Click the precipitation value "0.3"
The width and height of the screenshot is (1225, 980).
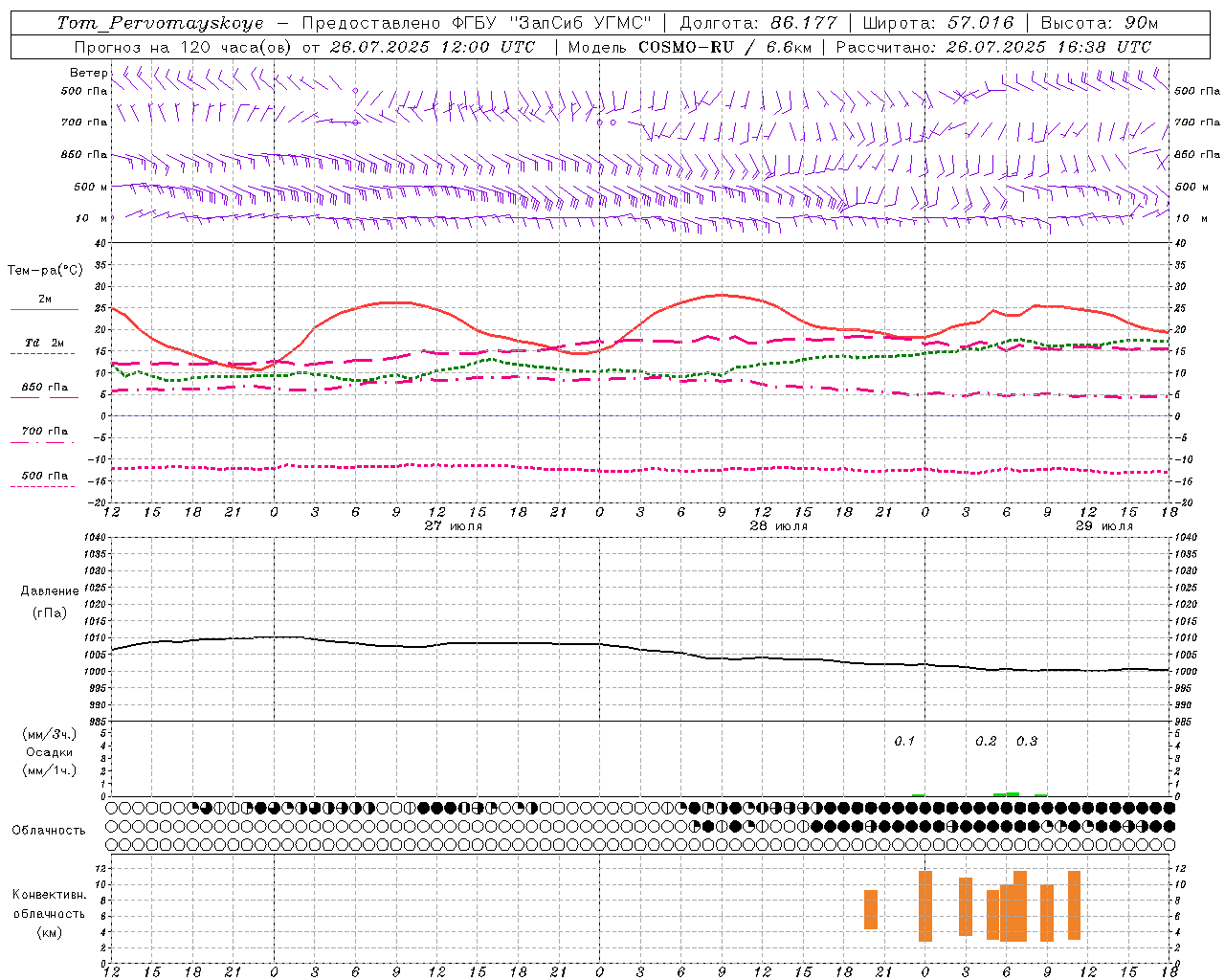[1027, 742]
